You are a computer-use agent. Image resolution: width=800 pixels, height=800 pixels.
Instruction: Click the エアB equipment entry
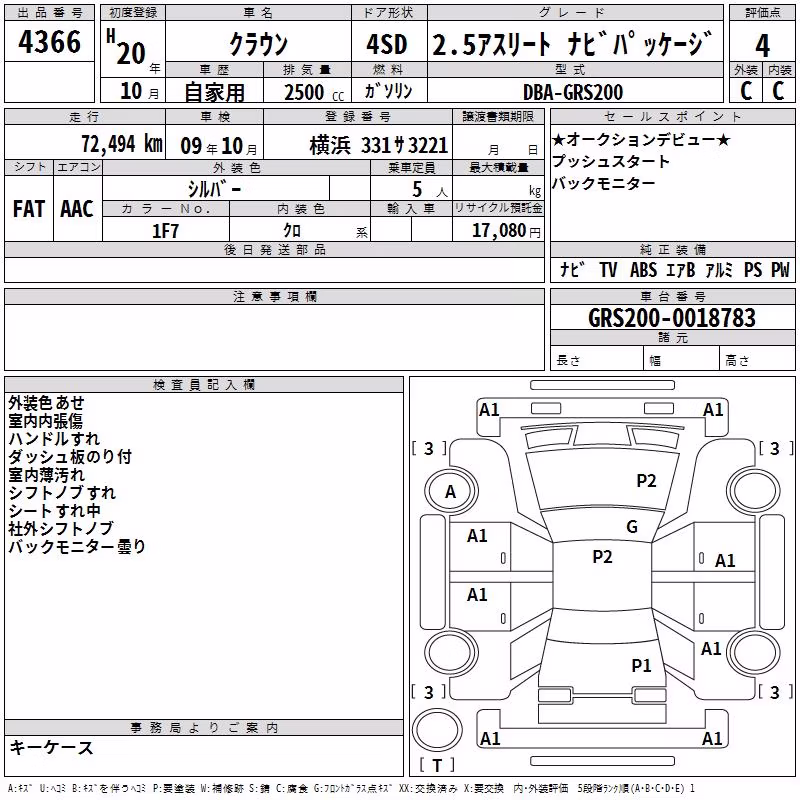click(681, 269)
